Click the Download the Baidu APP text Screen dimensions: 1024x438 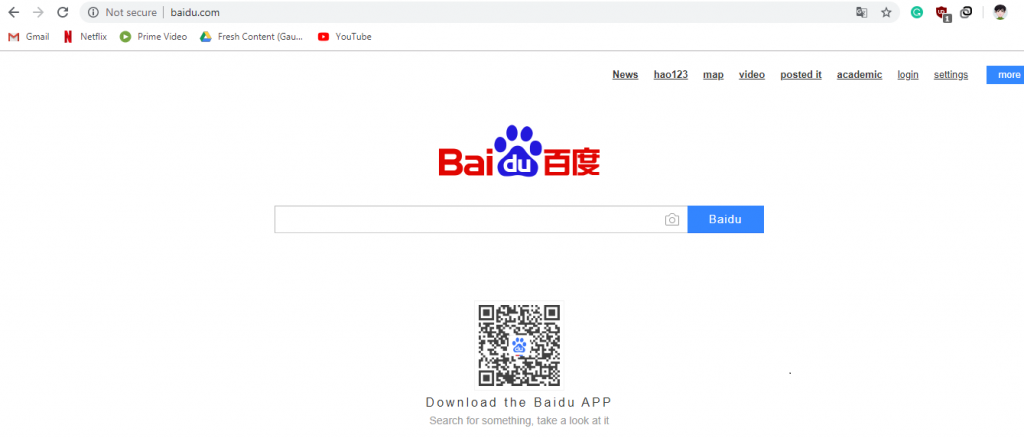pos(519,402)
